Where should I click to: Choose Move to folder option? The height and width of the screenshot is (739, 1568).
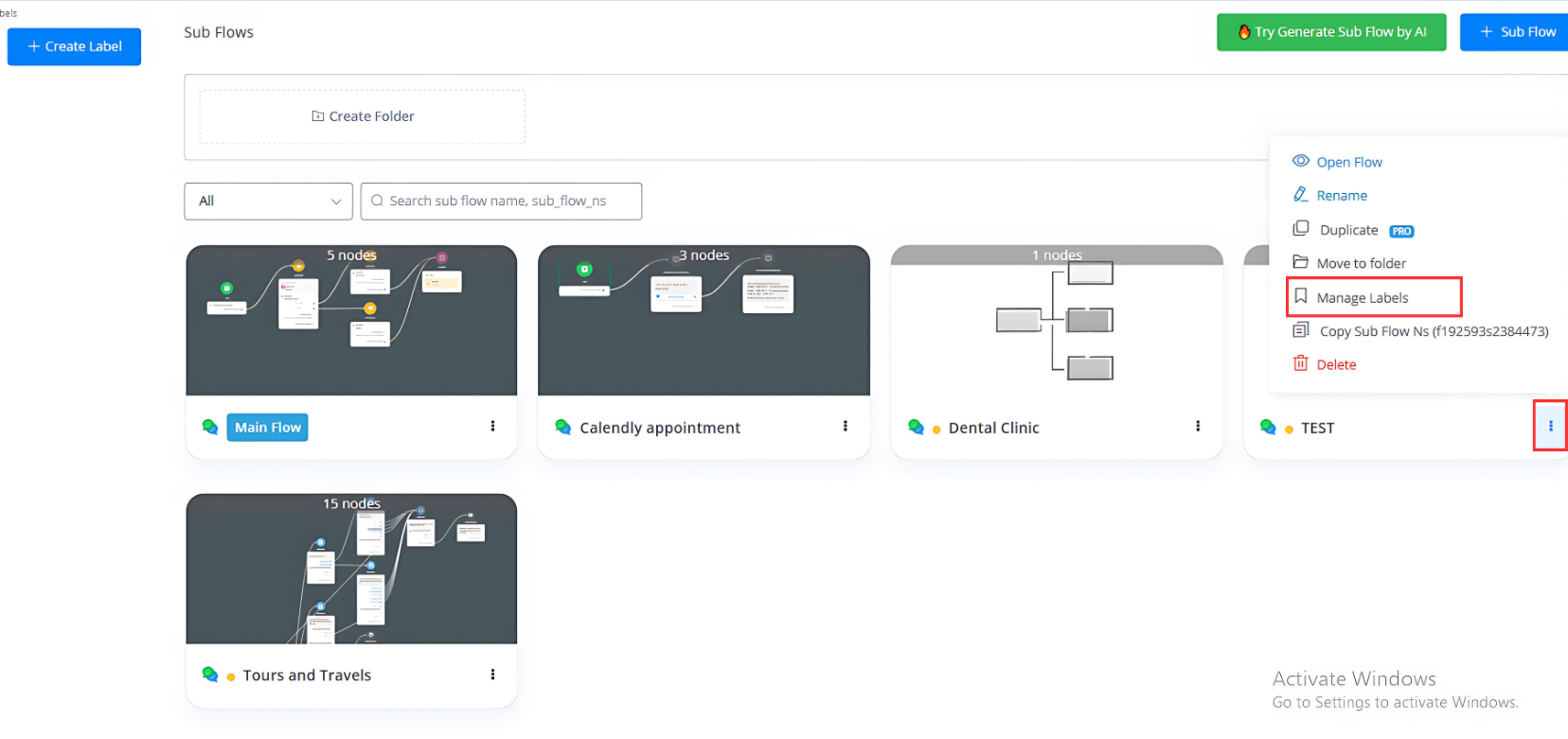coord(1361,264)
